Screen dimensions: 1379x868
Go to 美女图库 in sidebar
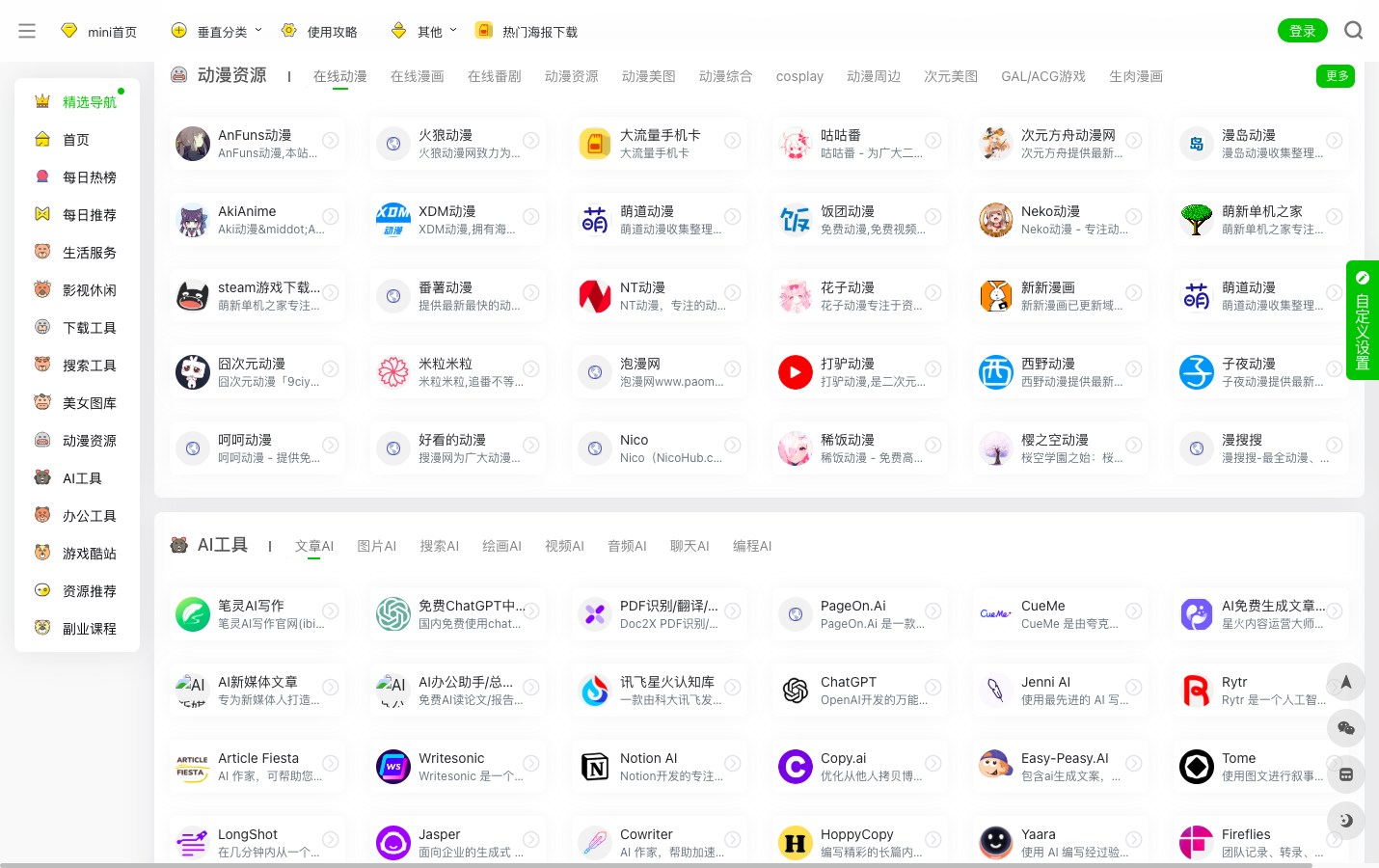click(x=77, y=403)
